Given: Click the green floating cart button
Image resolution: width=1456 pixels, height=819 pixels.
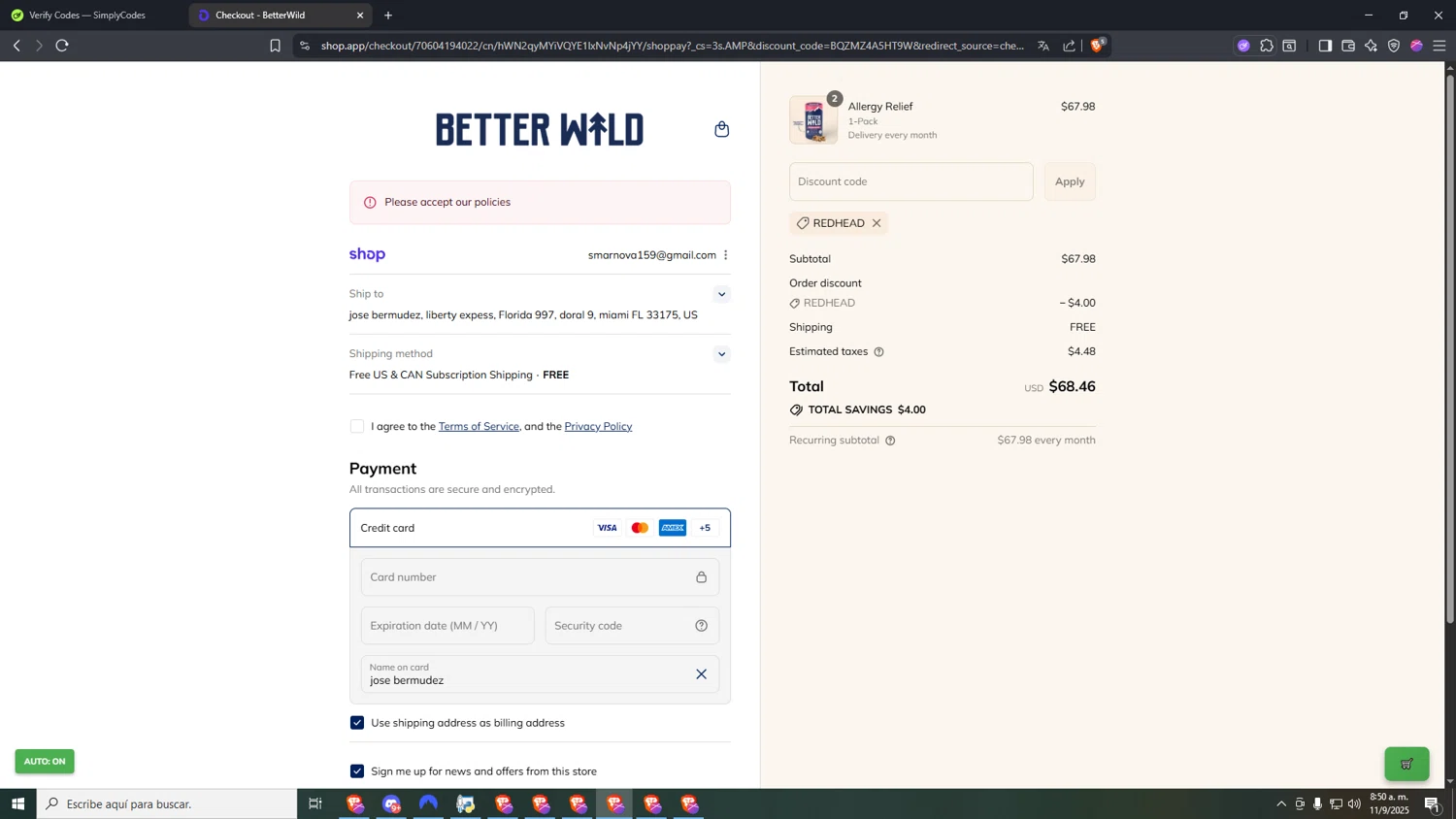Looking at the screenshot, I should pos(1406,764).
